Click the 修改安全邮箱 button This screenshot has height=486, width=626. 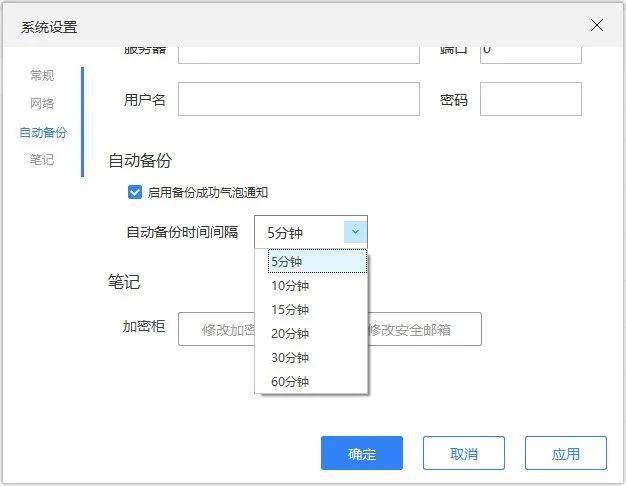tap(424, 329)
